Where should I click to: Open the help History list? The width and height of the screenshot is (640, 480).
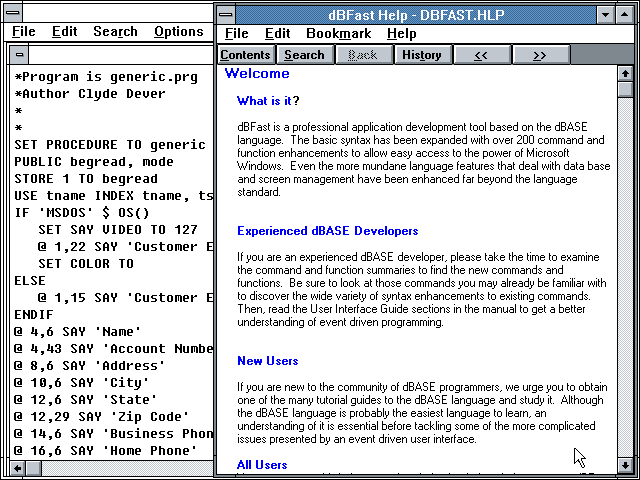click(422, 55)
